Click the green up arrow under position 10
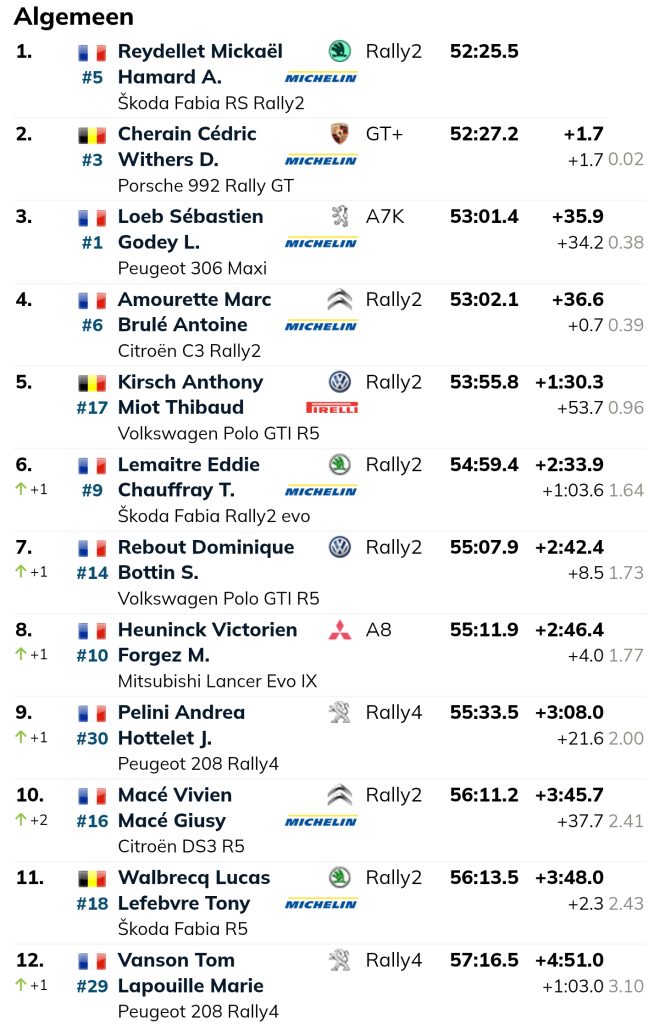Image resolution: width=660 pixels, height=1024 pixels. 21,820
